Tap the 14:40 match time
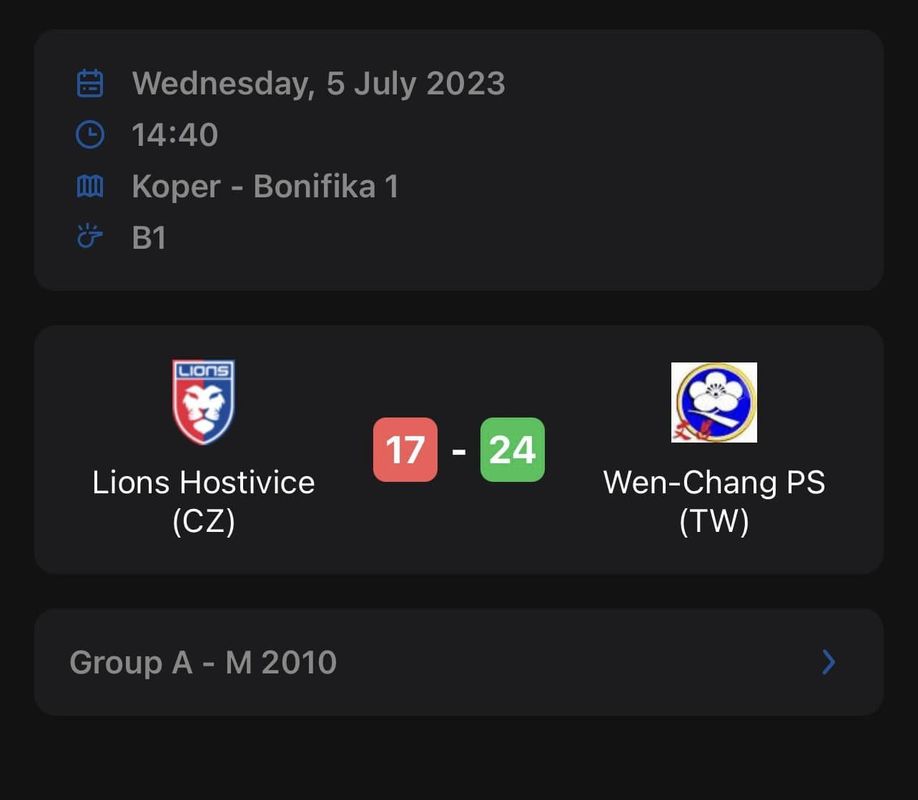 tap(175, 135)
